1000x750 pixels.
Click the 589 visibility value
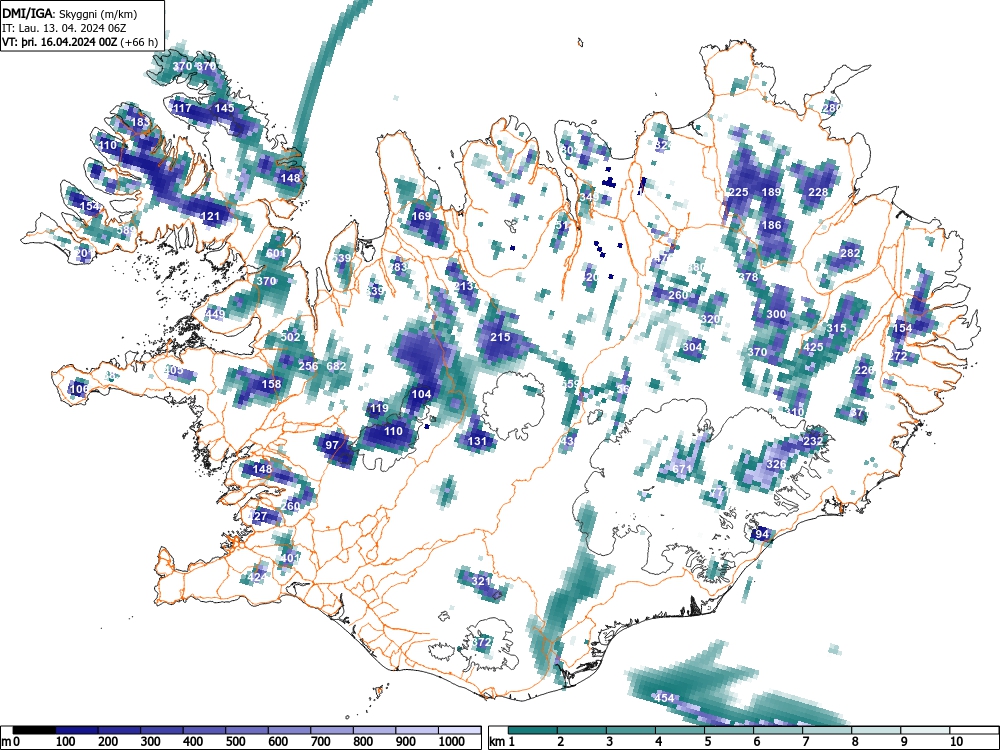pyautogui.click(x=126, y=230)
